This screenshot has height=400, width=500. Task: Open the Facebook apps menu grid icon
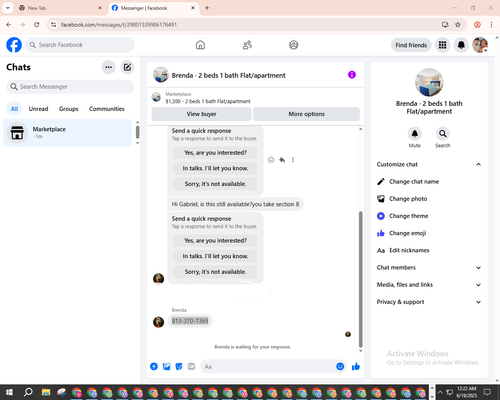tap(442, 45)
